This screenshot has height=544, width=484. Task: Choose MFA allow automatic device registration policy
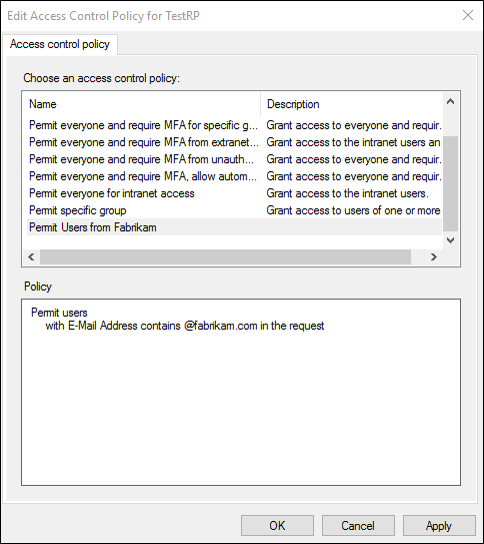click(x=234, y=176)
